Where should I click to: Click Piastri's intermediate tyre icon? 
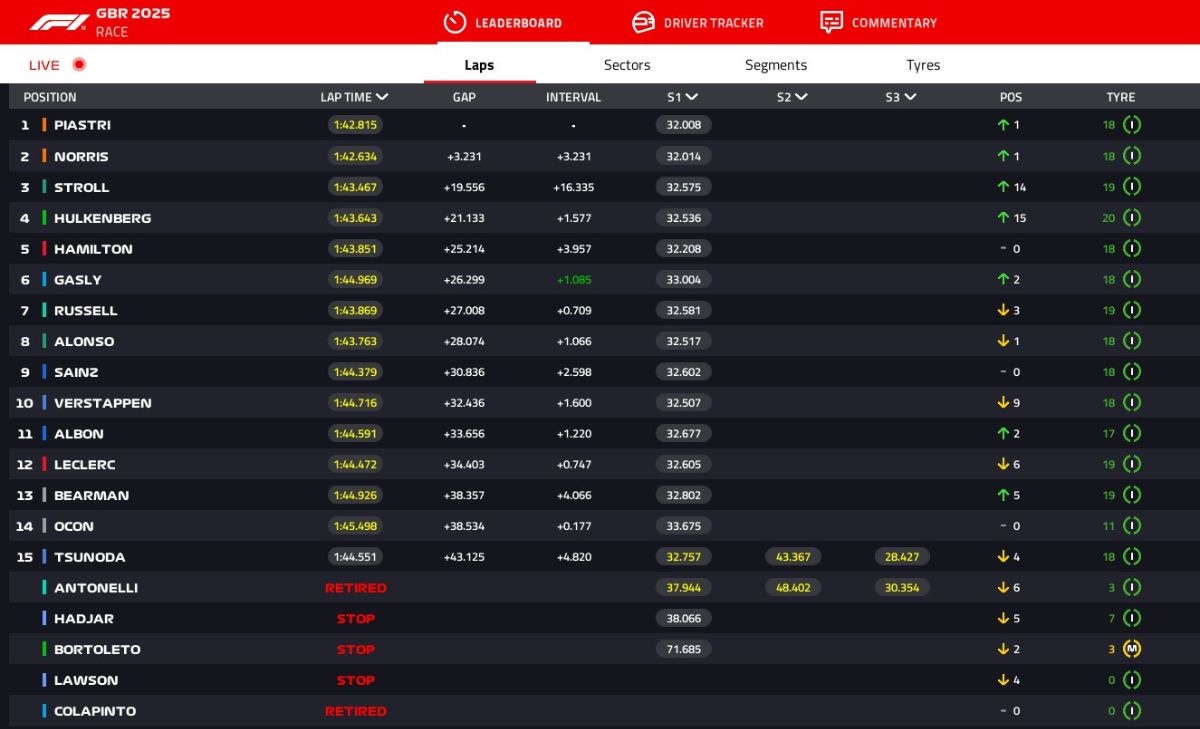coord(1132,125)
